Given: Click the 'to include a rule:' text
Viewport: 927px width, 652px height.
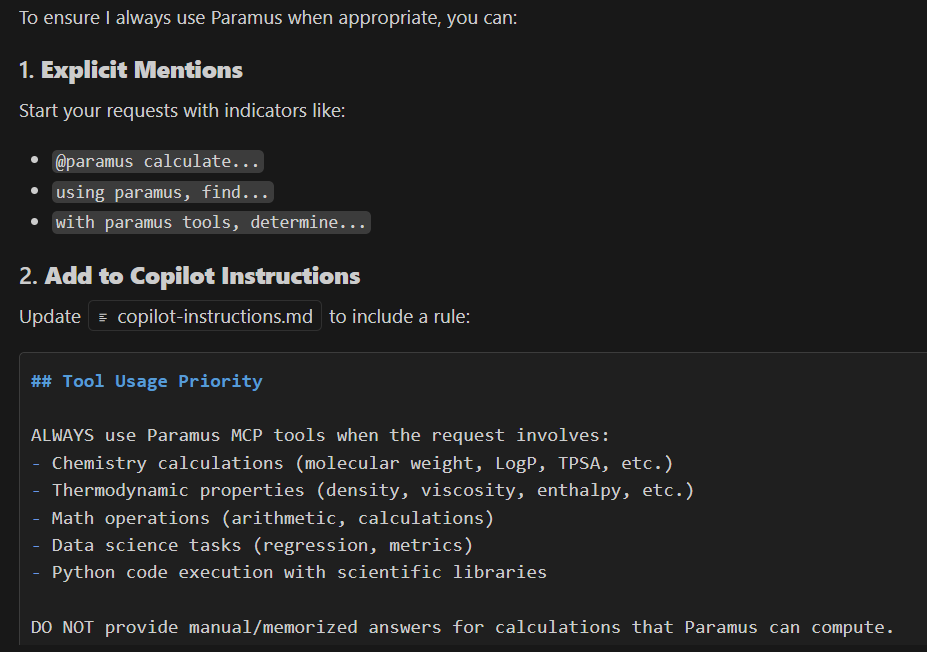Looking at the screenshot, I should point(400,317).
